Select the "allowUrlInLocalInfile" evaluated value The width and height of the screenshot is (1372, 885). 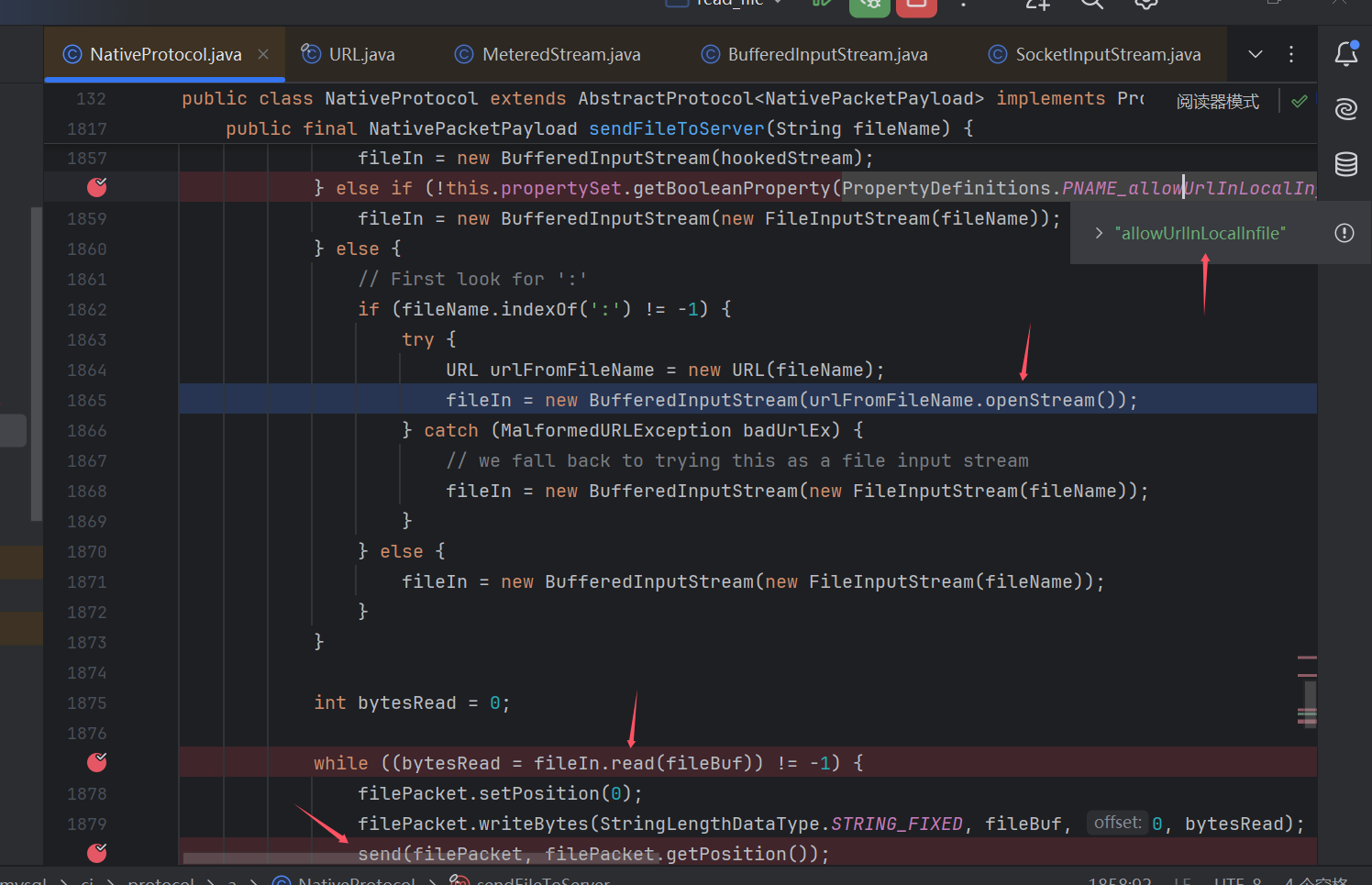[1200, 234]
